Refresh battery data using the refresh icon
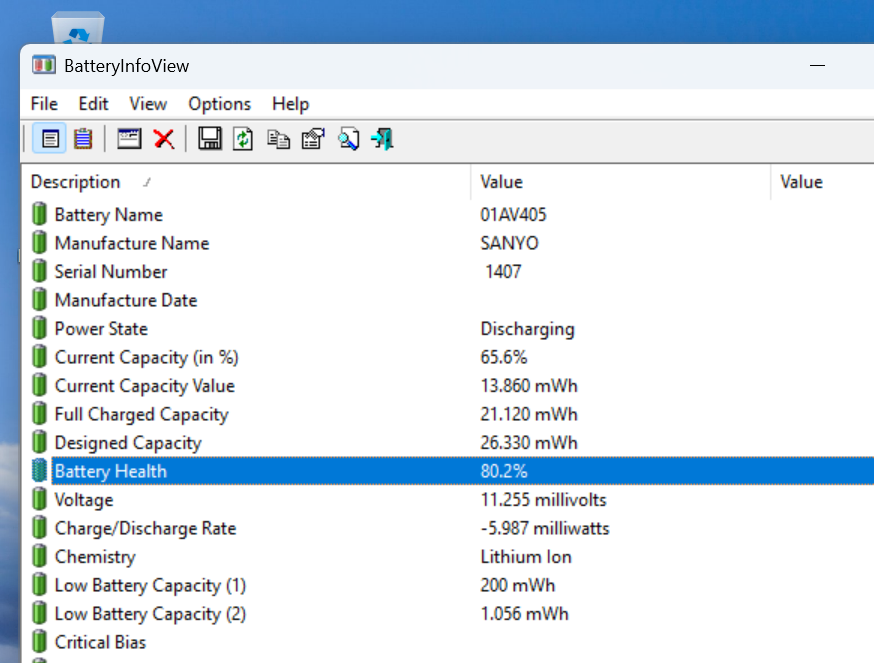The image size is (874, 663). 244,139
